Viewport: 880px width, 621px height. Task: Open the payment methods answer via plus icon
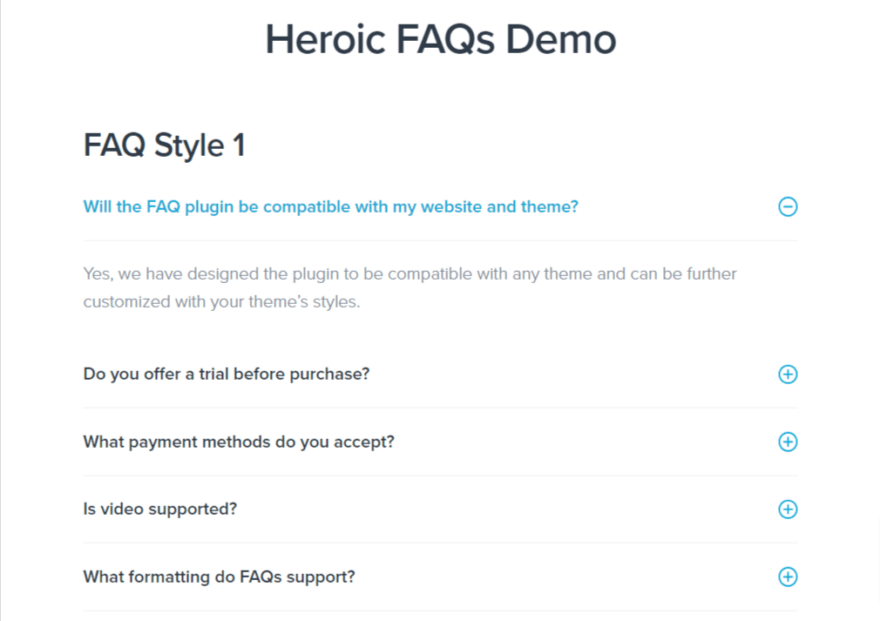(x=788, y=441)
